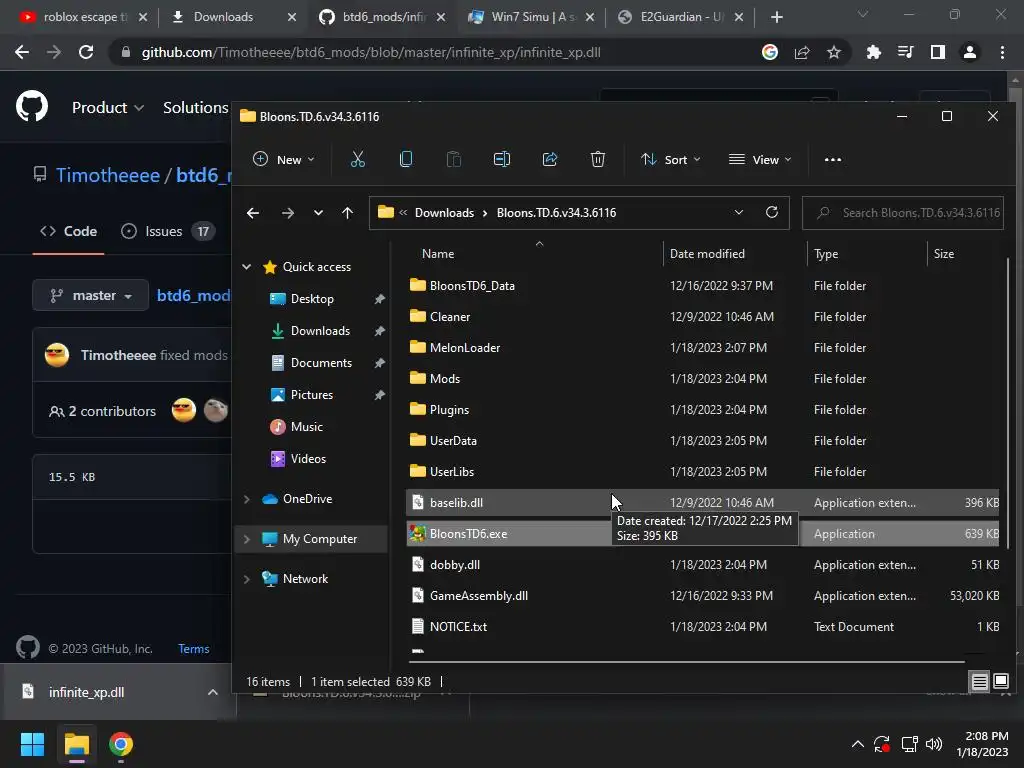This screenshot has width=1024, height=768.
Task: Collapse the Quick access tree
Action: tap(247, 266)
